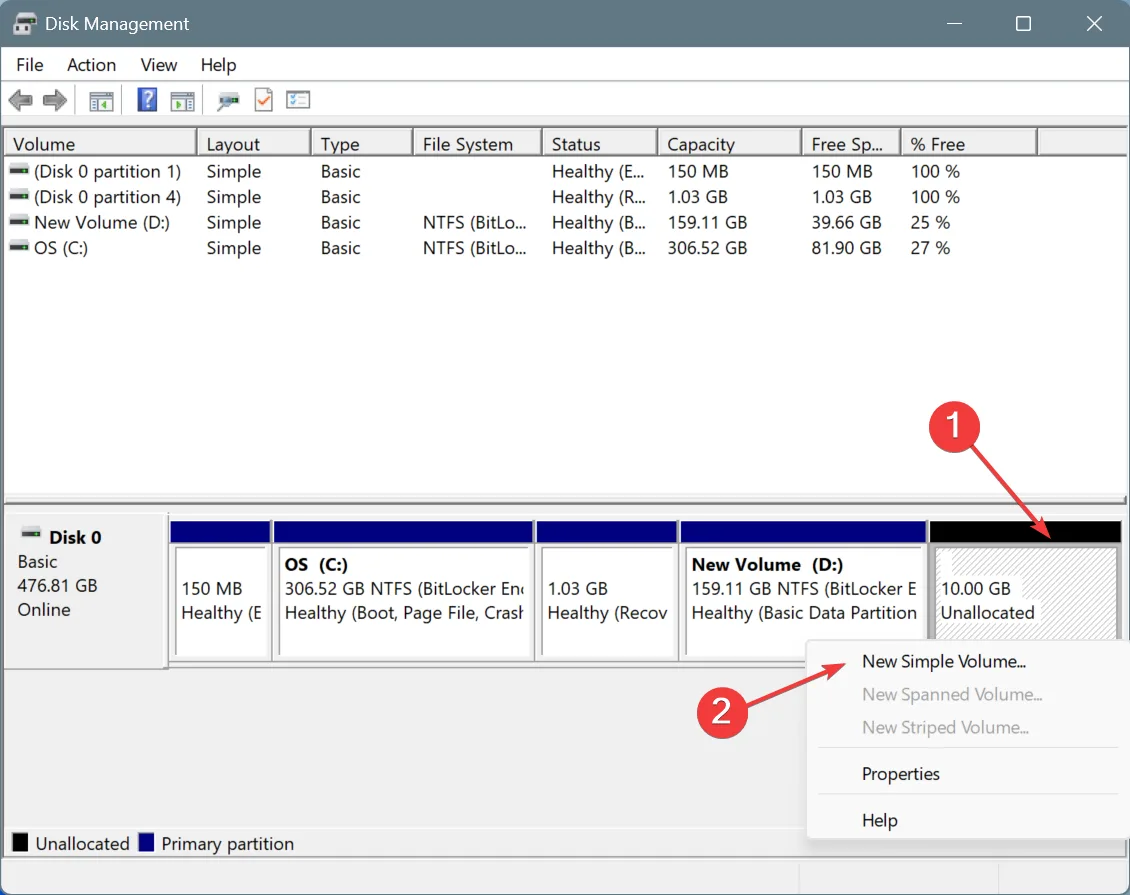
Task: Click the Disk Management title bar icon
Action: point(24,24)
